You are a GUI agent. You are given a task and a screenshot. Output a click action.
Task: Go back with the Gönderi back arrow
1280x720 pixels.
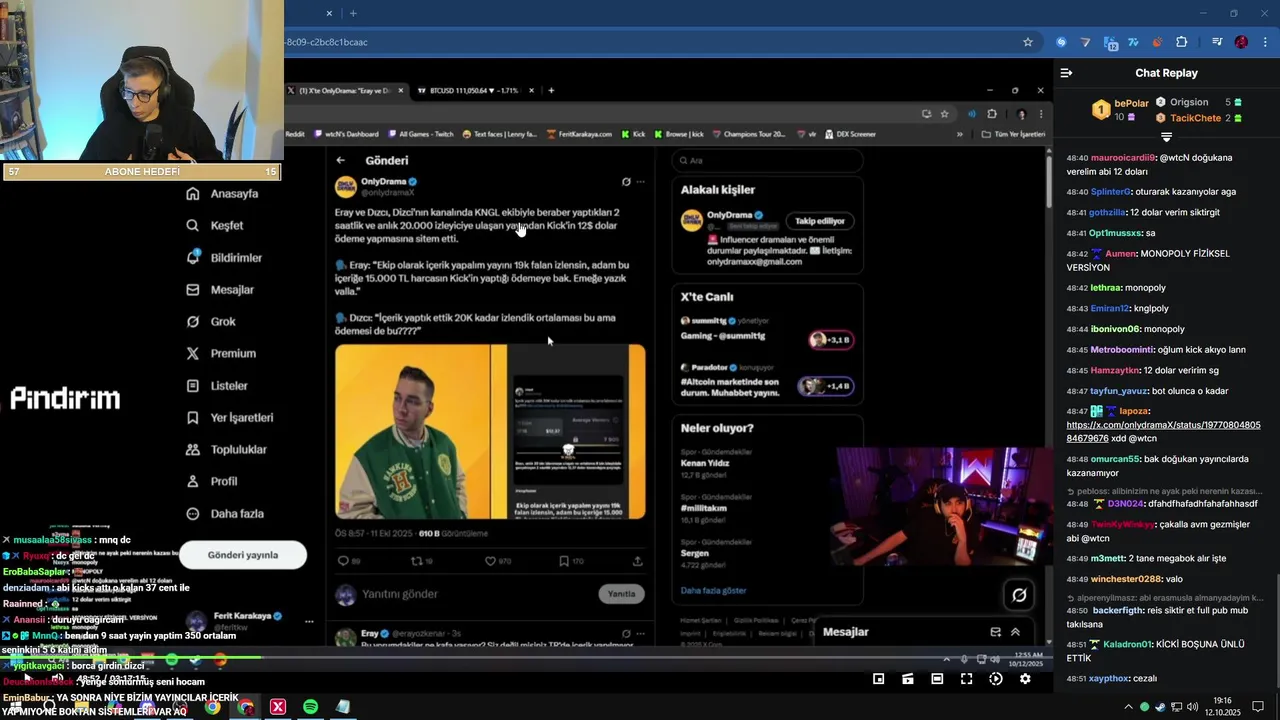(x=341, y=160)
